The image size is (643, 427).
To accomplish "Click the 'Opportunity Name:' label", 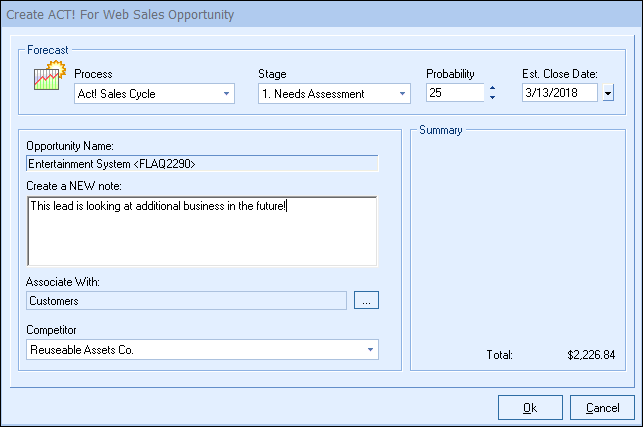I will [x=70, y=146].
